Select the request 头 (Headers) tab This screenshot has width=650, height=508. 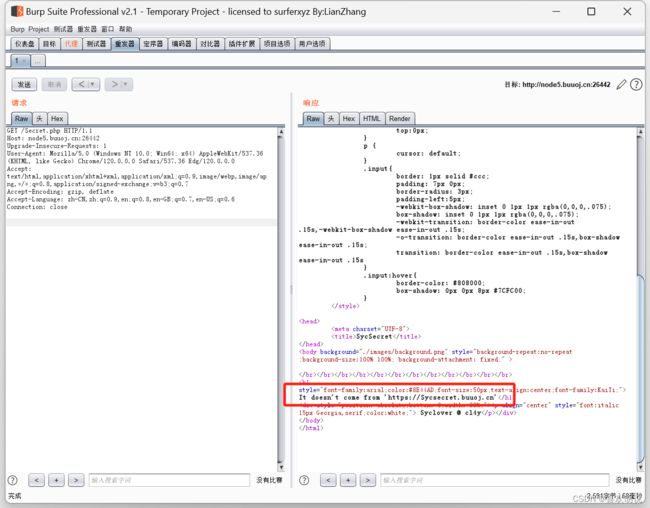tap(39, 119)
